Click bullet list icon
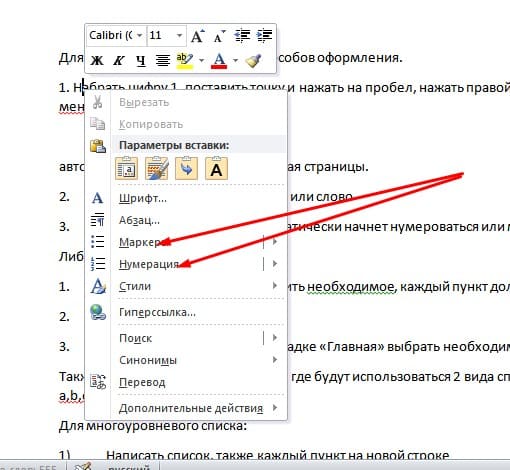The height and width of the screenshot is (470, 510). point(98,242)
